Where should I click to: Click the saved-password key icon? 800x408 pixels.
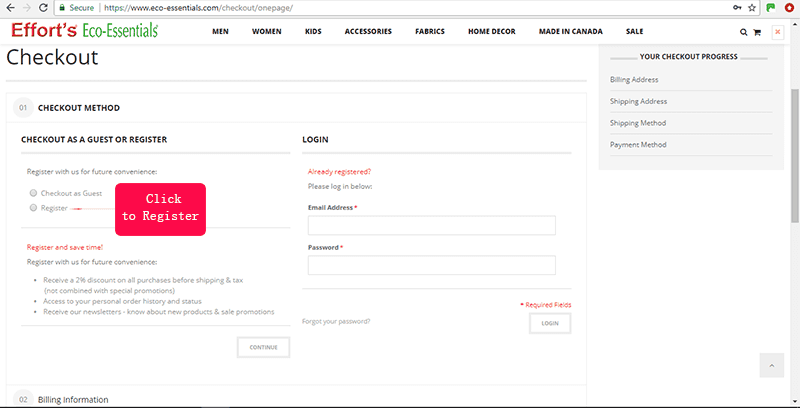[x=736, y=8]
